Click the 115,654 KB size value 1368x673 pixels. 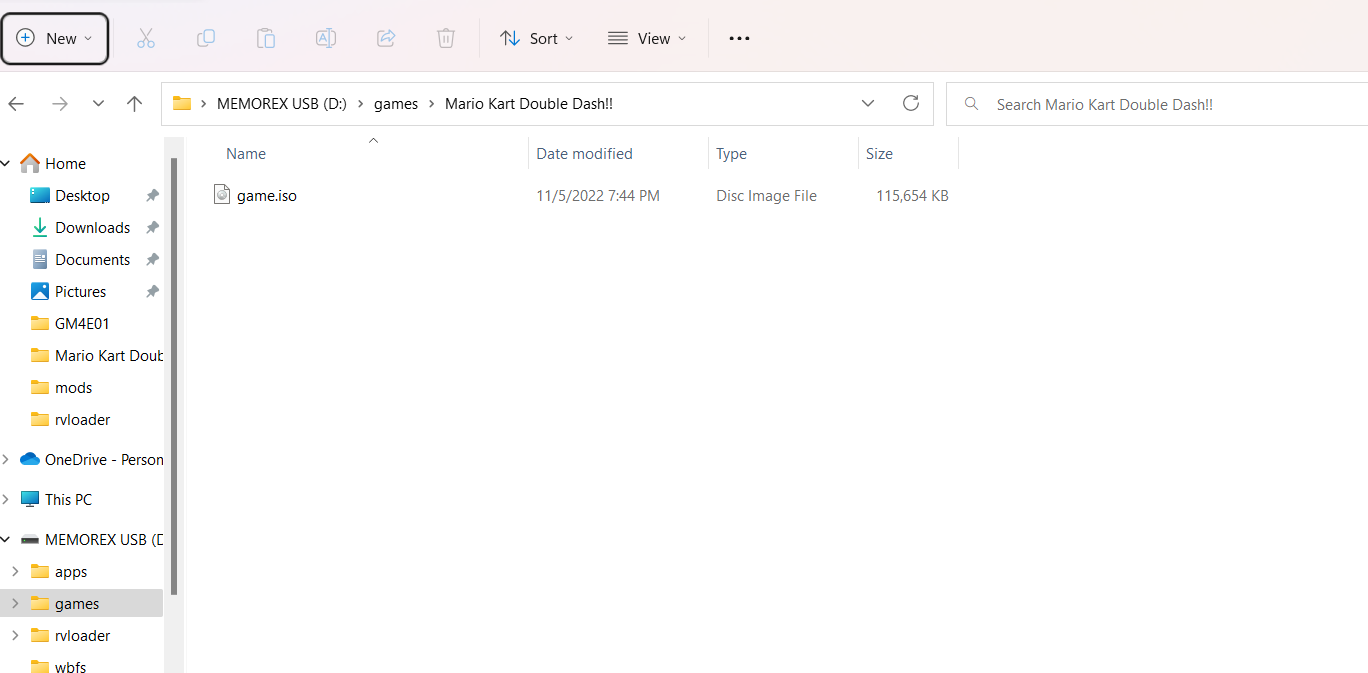[912, 196]
